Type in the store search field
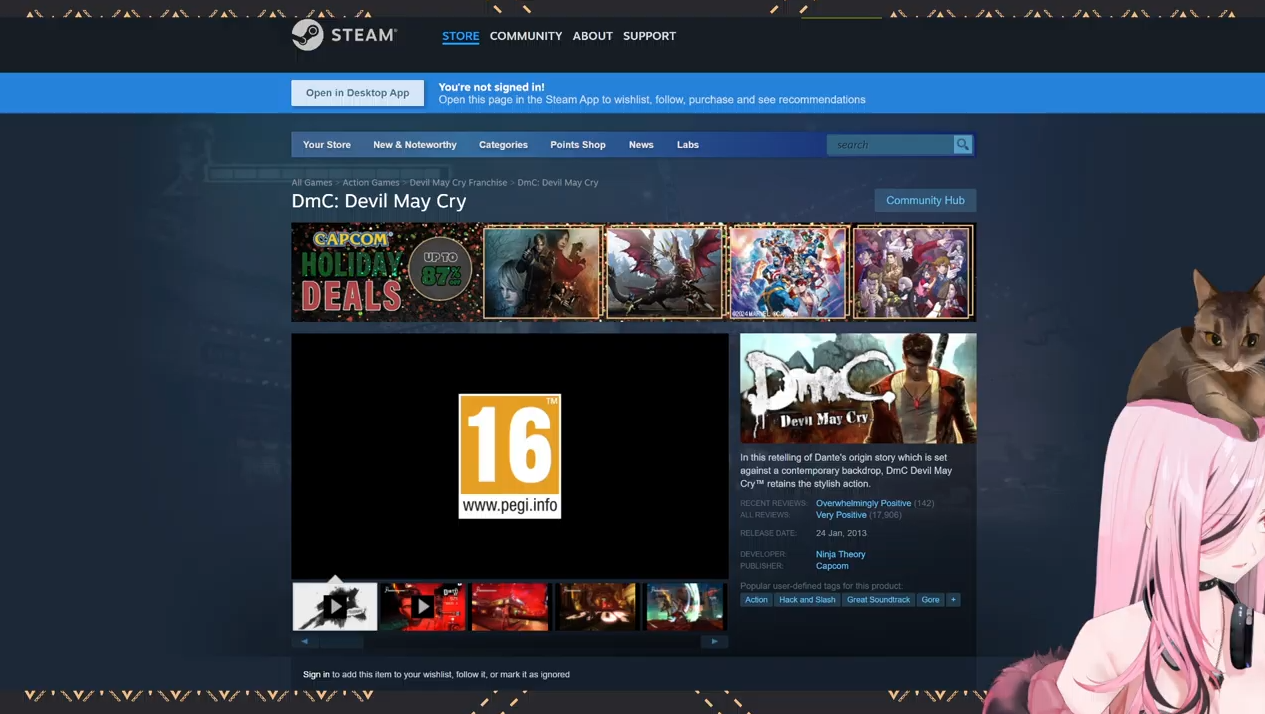 [x=890, y=145]
